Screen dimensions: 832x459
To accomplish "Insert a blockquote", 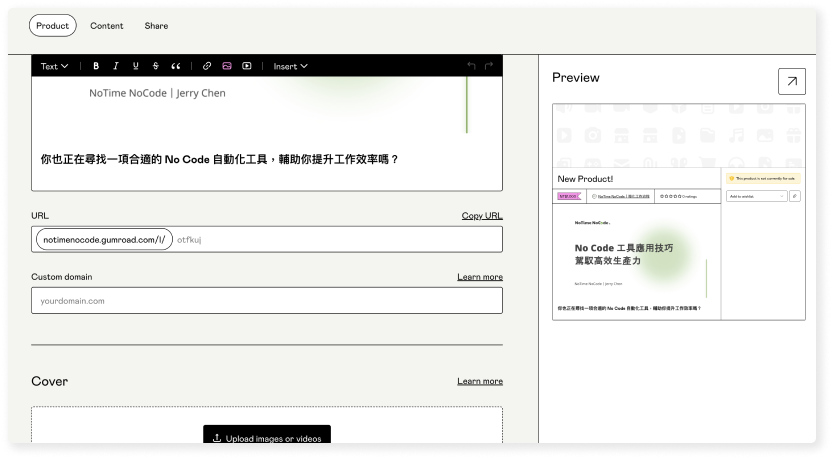I will (x=176, y=66).
